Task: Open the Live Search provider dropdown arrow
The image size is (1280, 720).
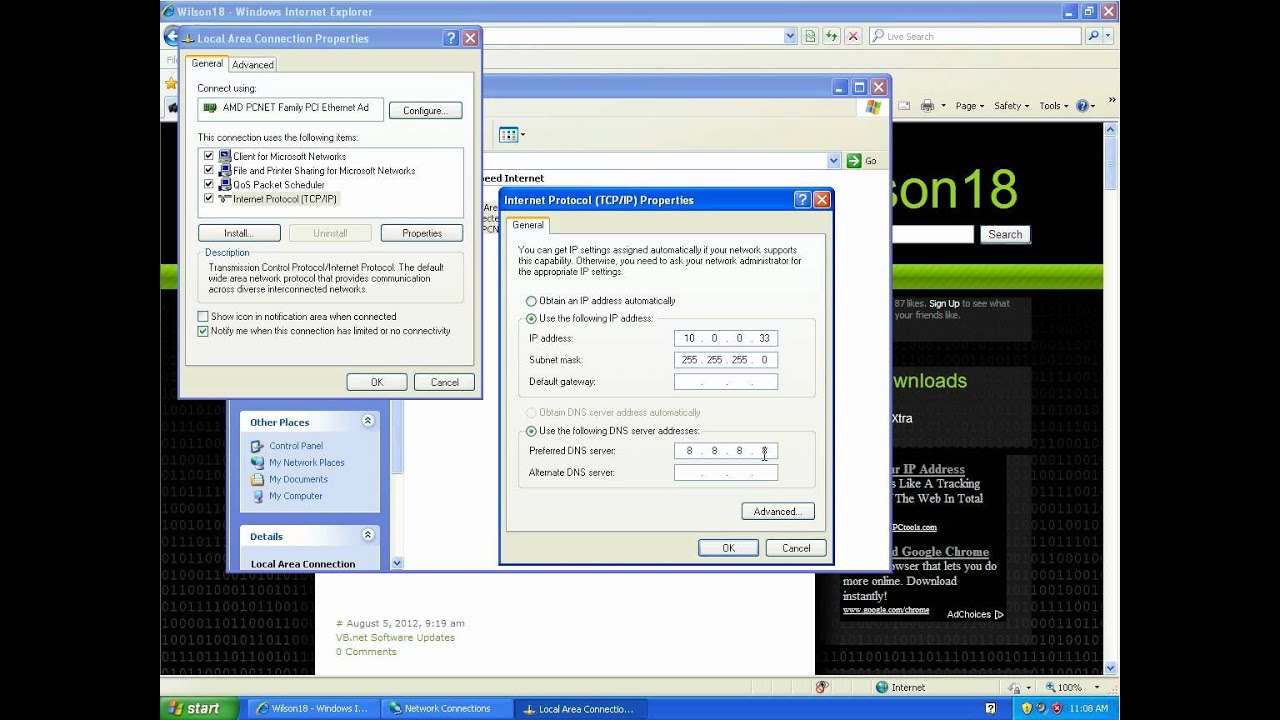Action: pos(1109,36)
